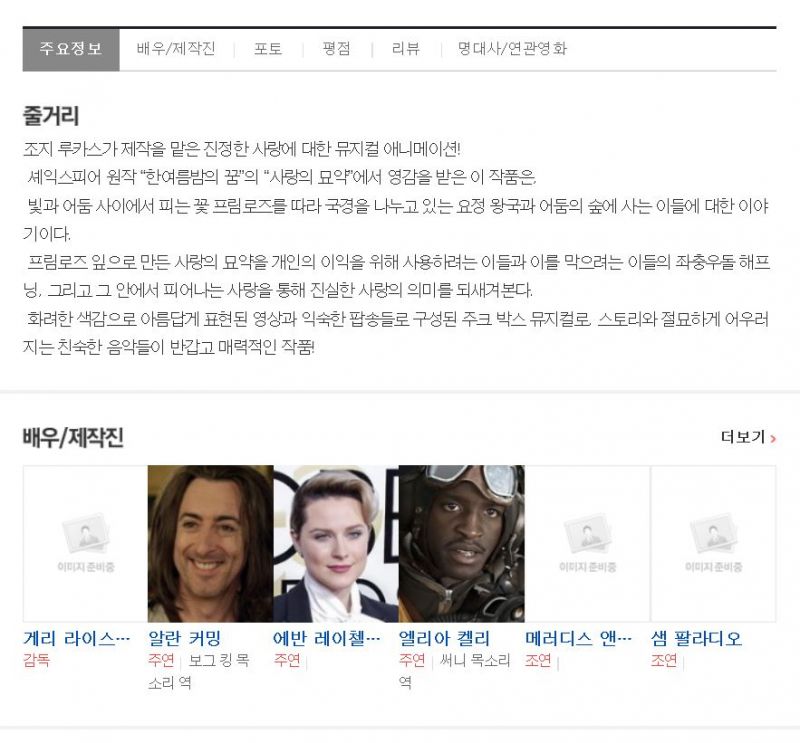Click the blonde woman photo for 에반 레이첼
This screenshot has width=800, height=743.
coord(336,543)
